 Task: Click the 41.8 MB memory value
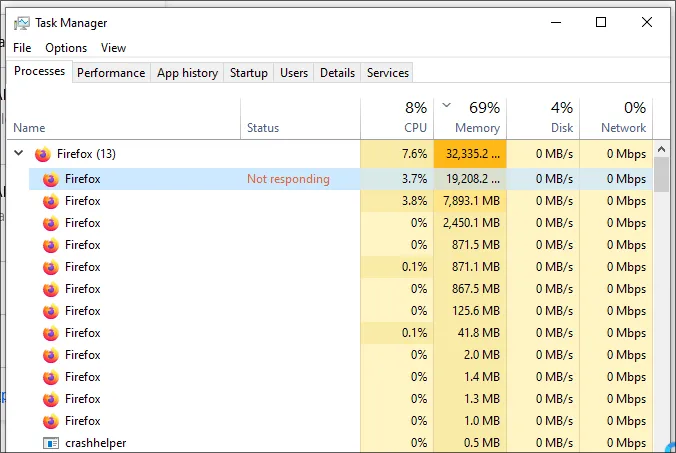click(479, 333)
